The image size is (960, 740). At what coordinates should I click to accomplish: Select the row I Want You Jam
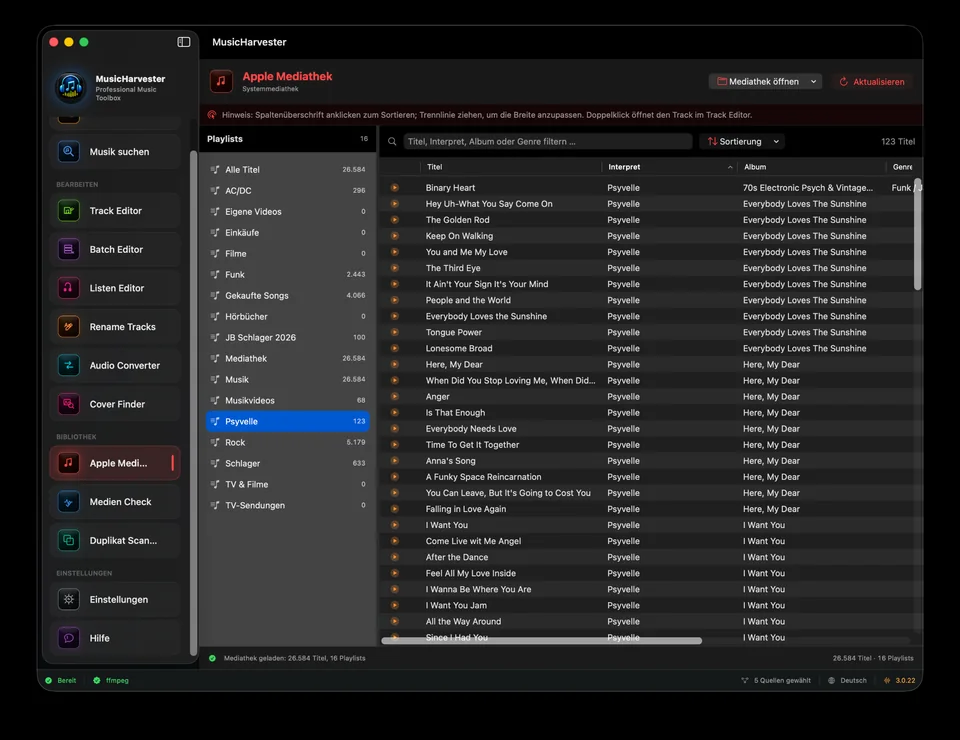(646, 605)
